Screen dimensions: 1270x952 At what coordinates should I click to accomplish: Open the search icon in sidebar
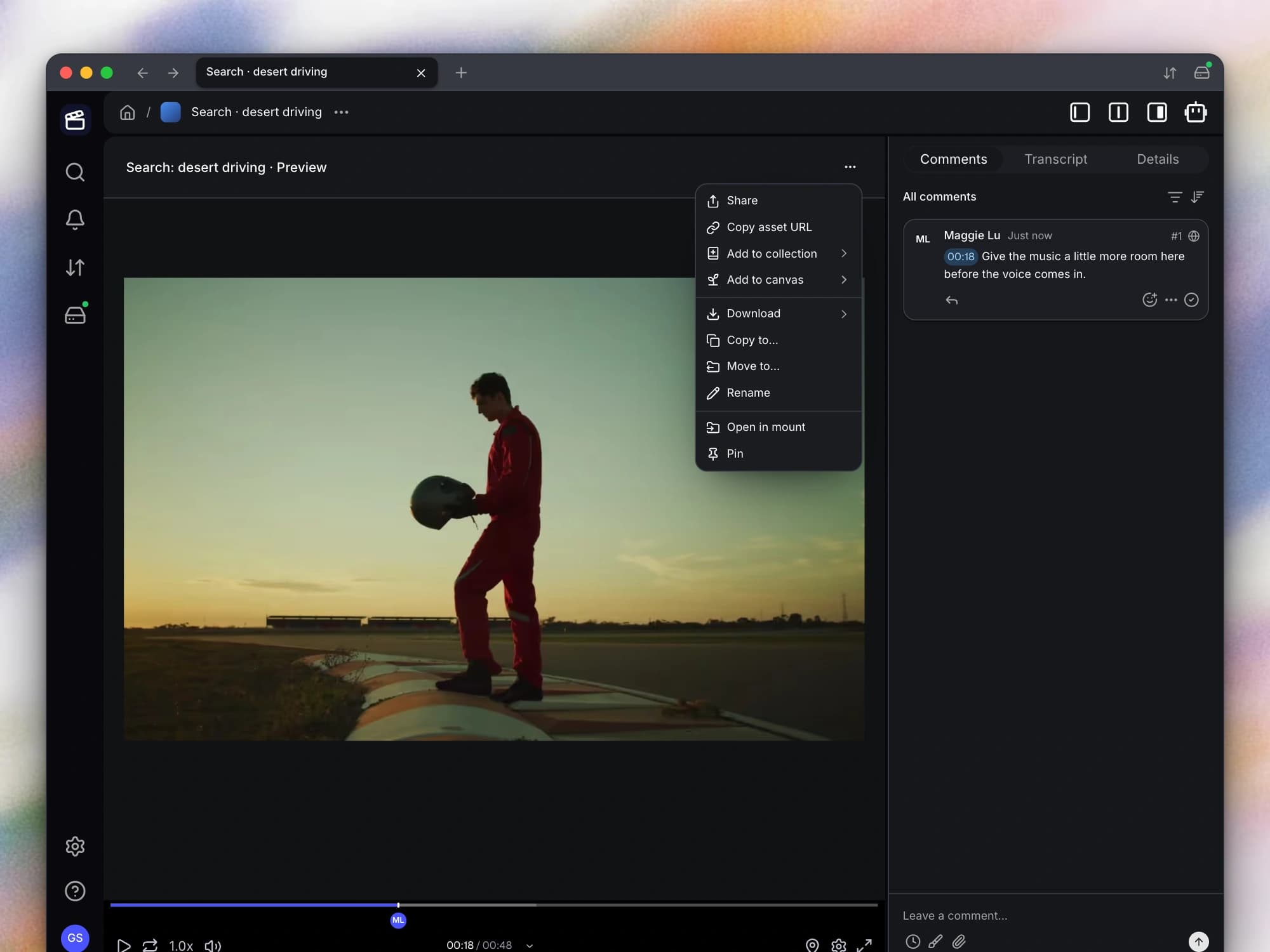pos(75,172)
